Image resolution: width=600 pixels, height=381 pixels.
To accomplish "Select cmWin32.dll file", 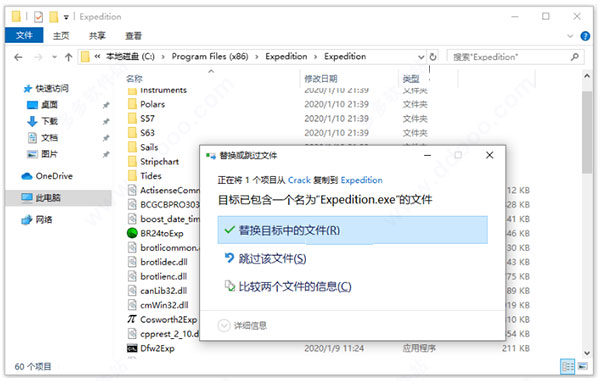I will pos(164,305).
